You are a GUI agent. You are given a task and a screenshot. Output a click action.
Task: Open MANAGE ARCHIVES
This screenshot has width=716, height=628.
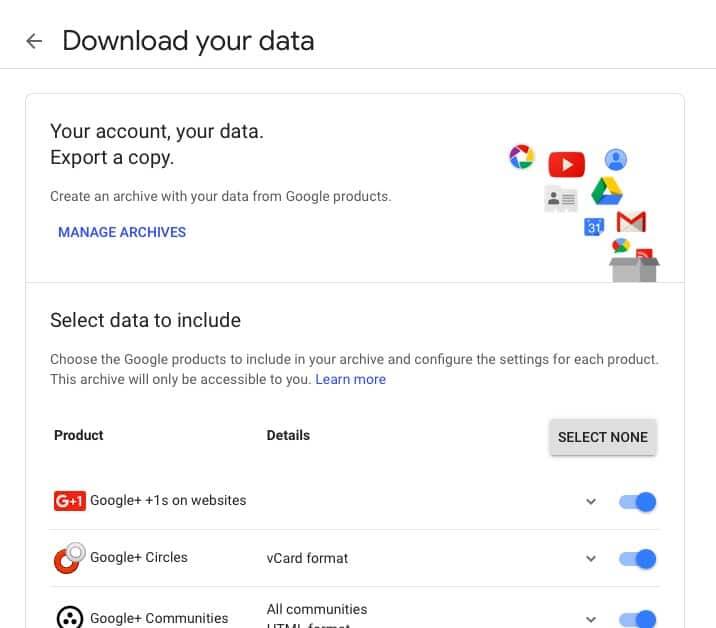[122, 232]
